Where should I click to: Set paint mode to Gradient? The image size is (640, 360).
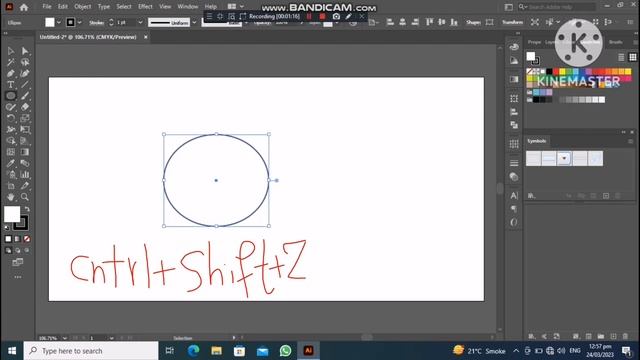[x=18, y=239]
